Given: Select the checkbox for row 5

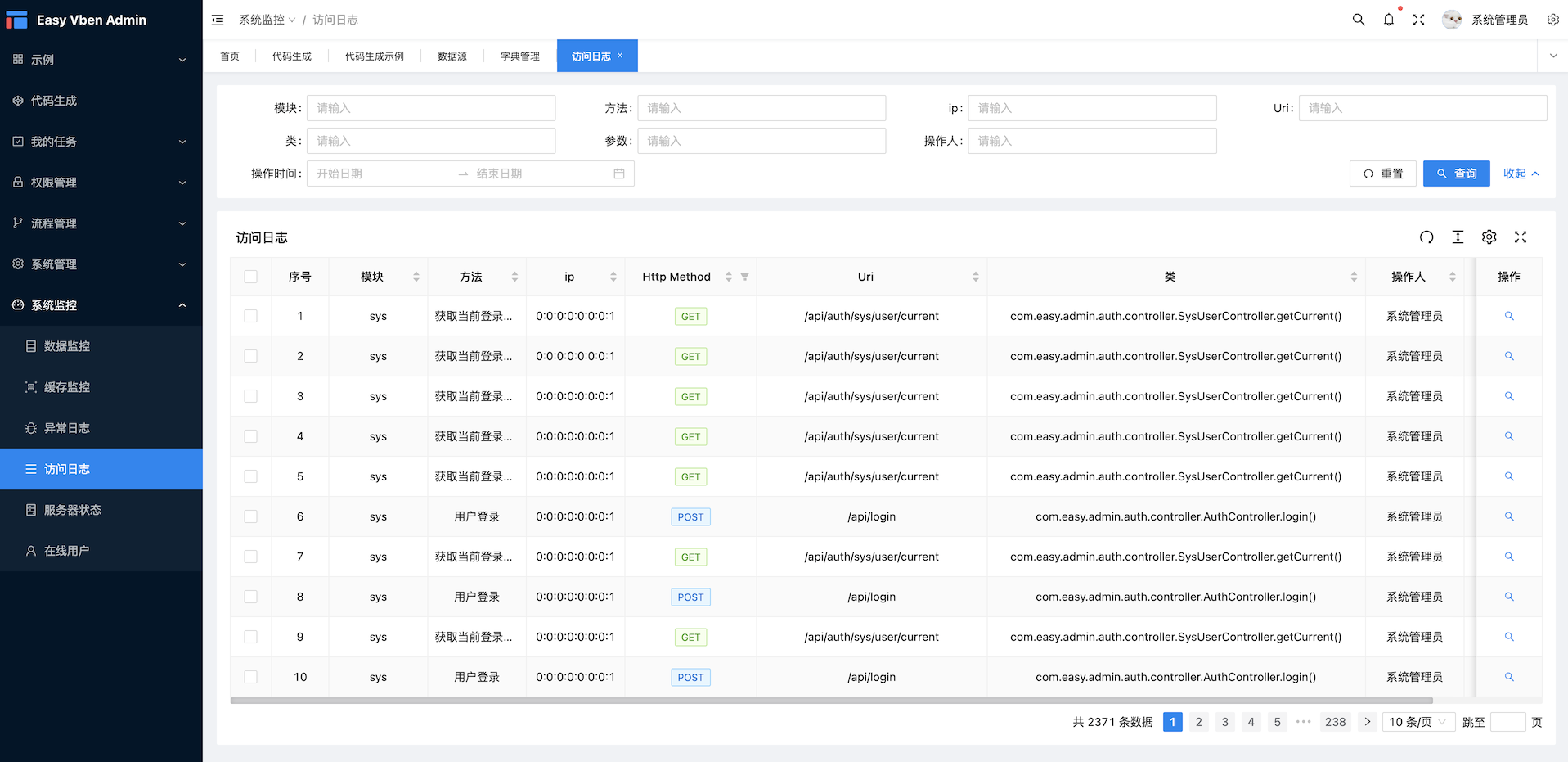Looking at the screenshot, I should point(251,476).
